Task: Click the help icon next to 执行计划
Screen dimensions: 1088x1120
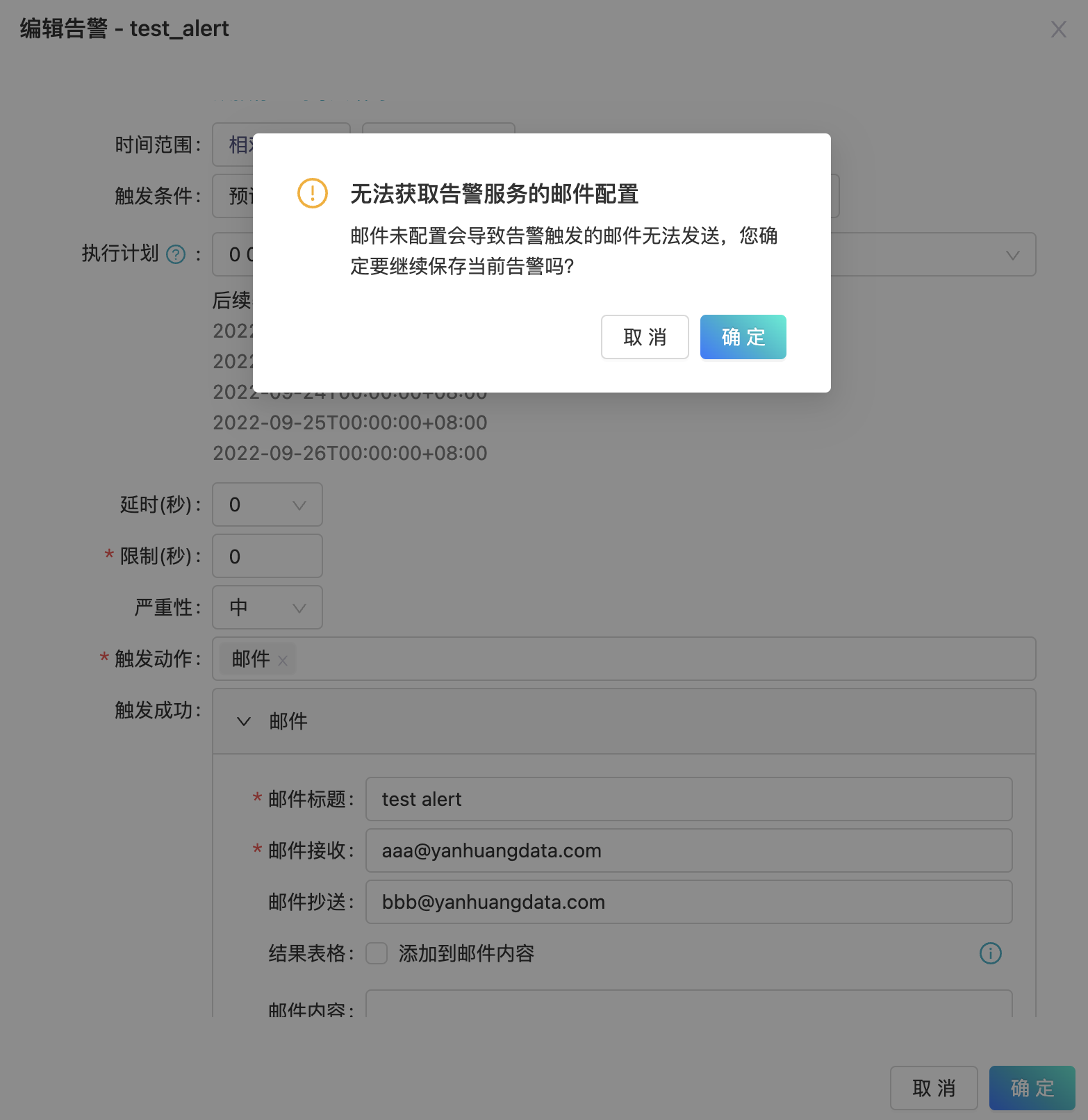Action: point(176,254)
